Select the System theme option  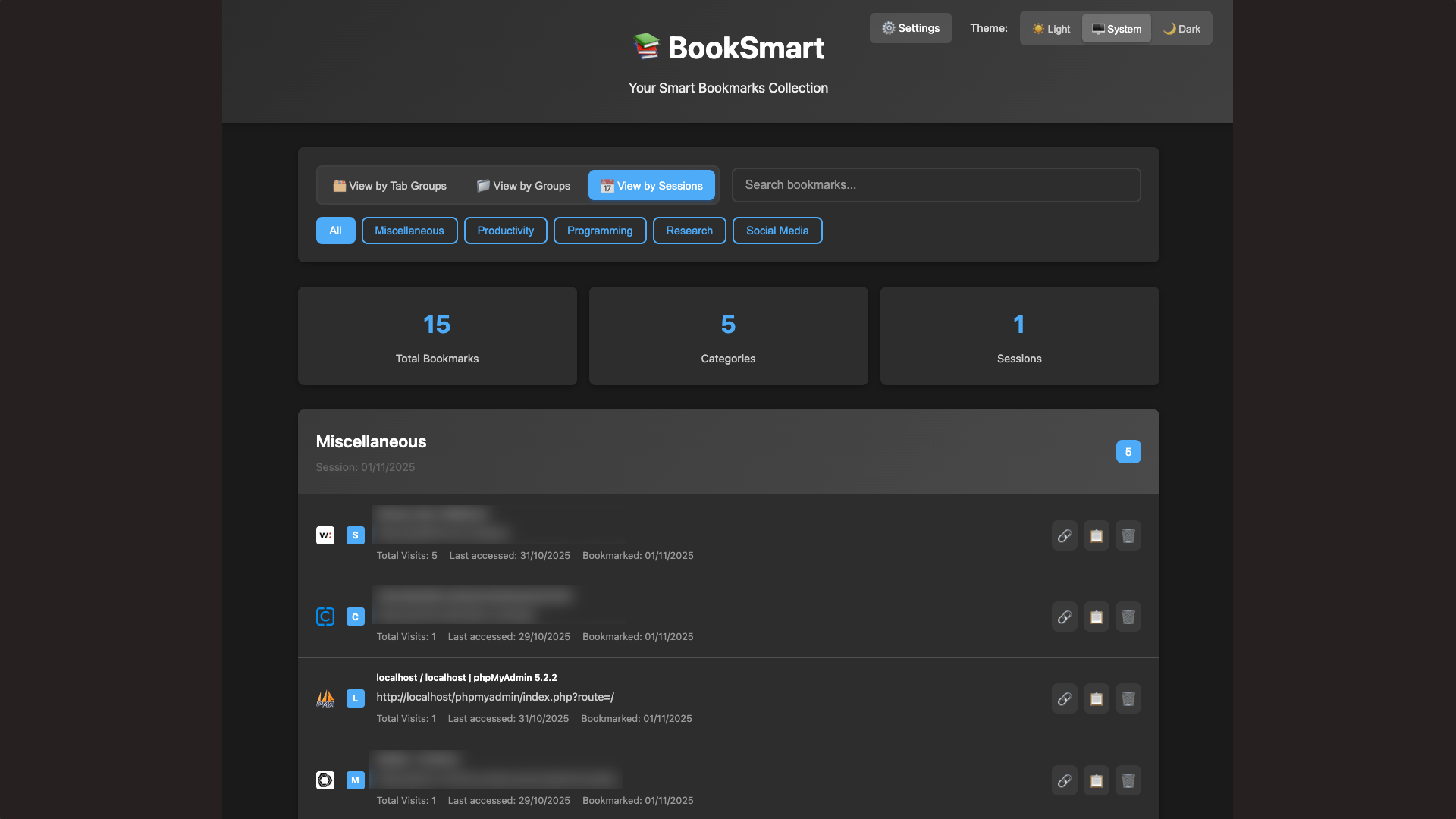1116,29
